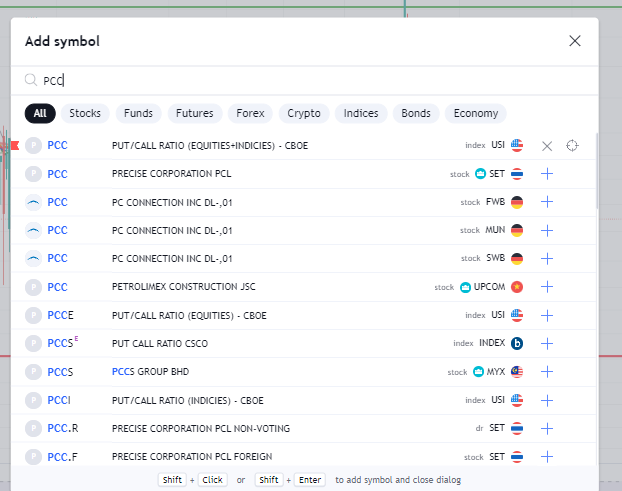The height and width of the screenshot is (491, 622).
Task: Click the PC Connection logo on SWB row
Action: click(33, 259)
